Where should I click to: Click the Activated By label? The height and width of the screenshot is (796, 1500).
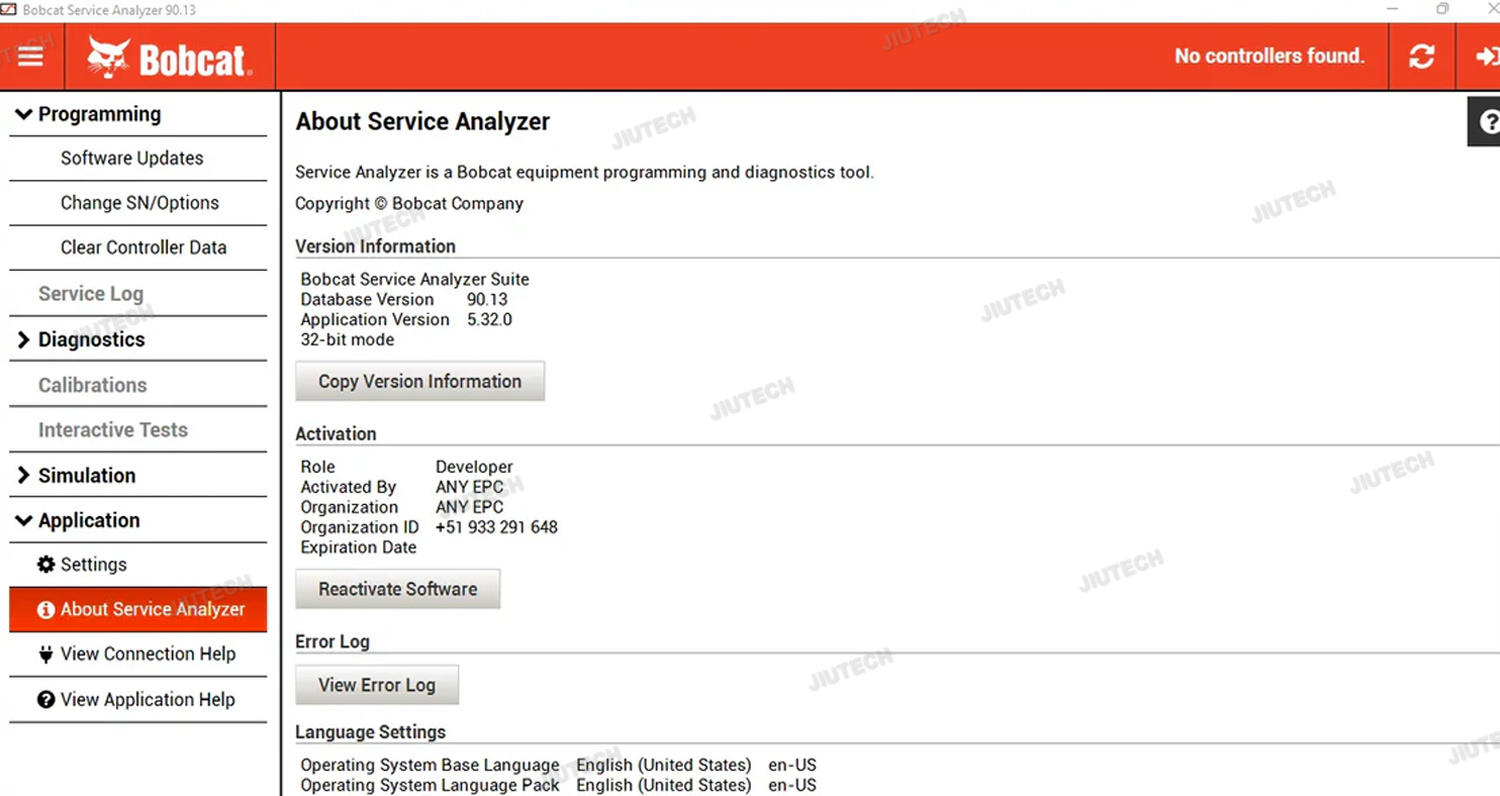coord(348,487)
